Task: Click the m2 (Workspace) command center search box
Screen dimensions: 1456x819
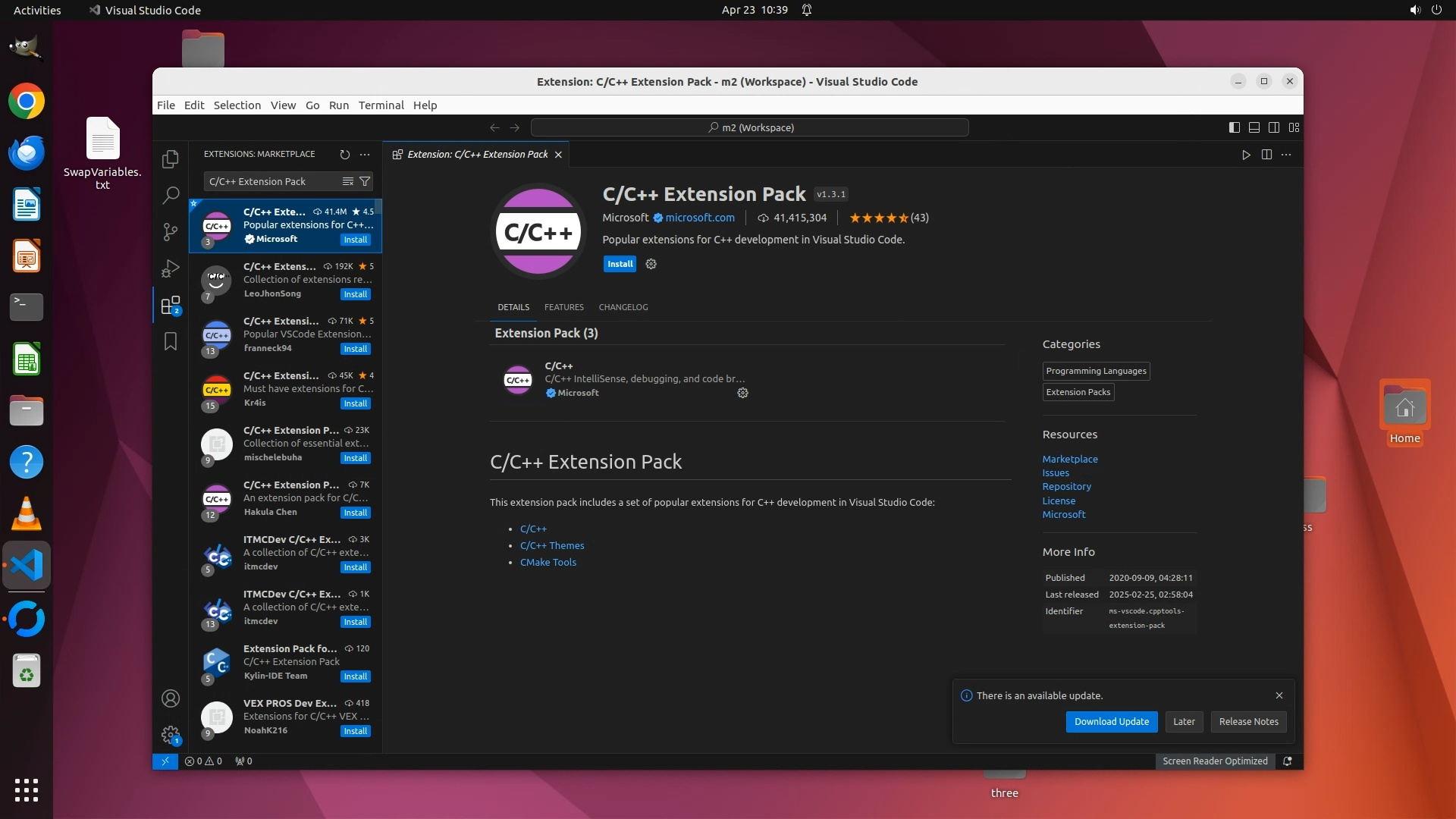Action: (750, 127)
